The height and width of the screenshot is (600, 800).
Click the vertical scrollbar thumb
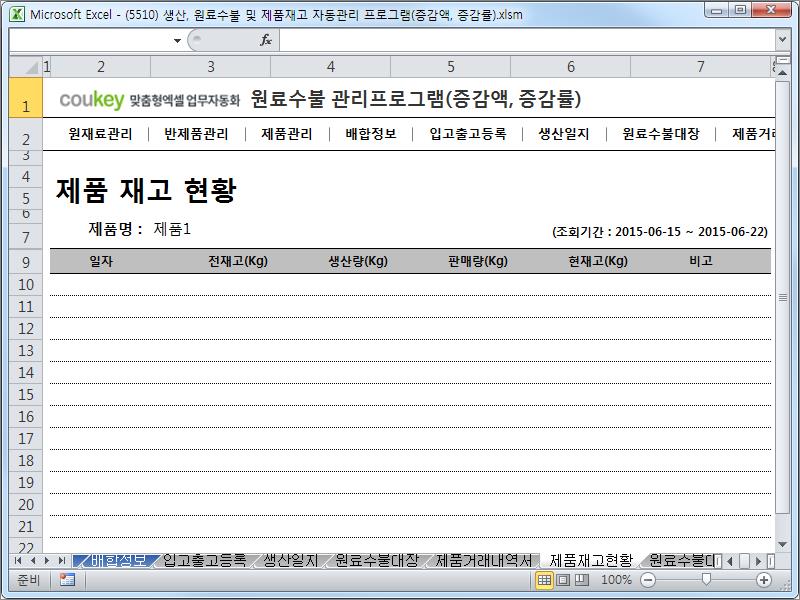point(782,297)
